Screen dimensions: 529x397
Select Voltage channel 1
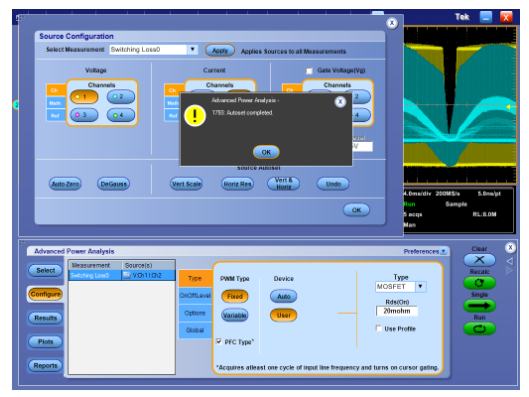(84, 97)
